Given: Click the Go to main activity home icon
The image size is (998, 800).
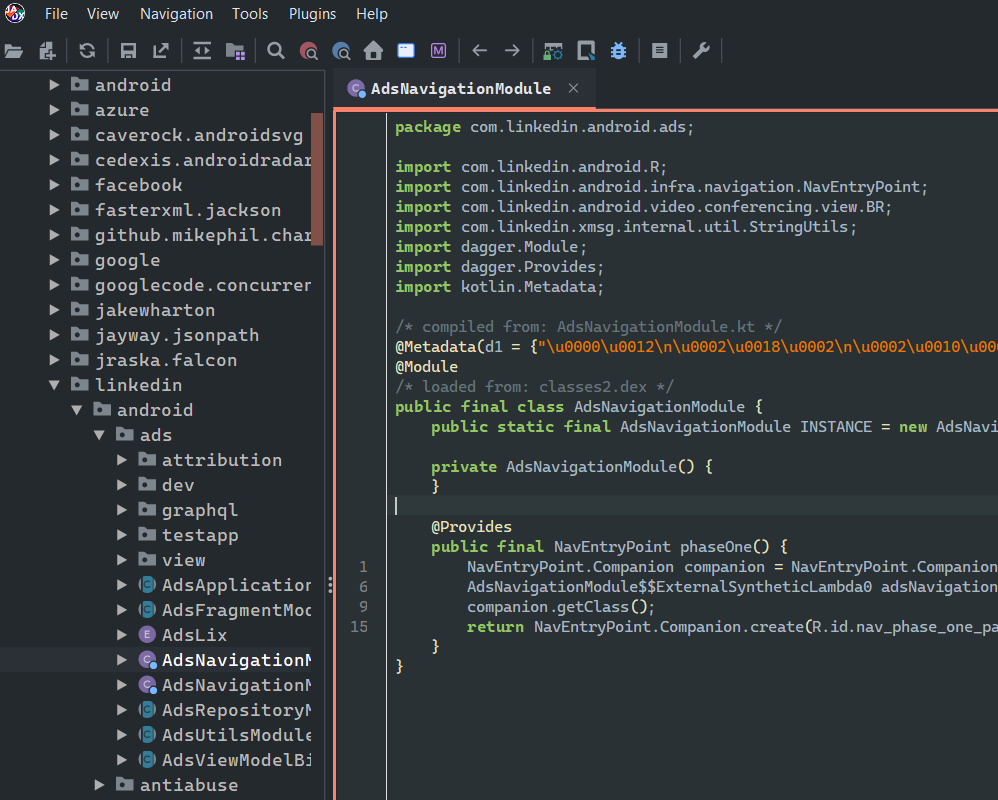Looking at the screenshot, I should point(373,50).
